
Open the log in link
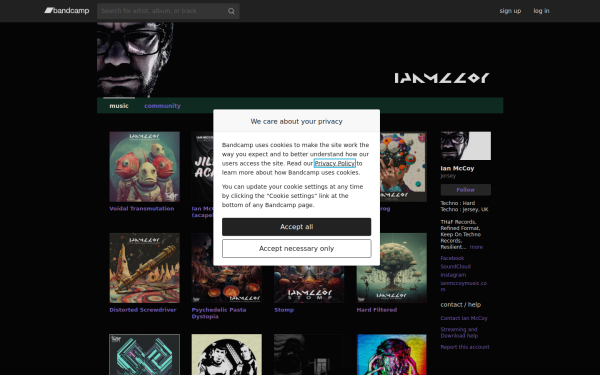(x=541, y=11)
